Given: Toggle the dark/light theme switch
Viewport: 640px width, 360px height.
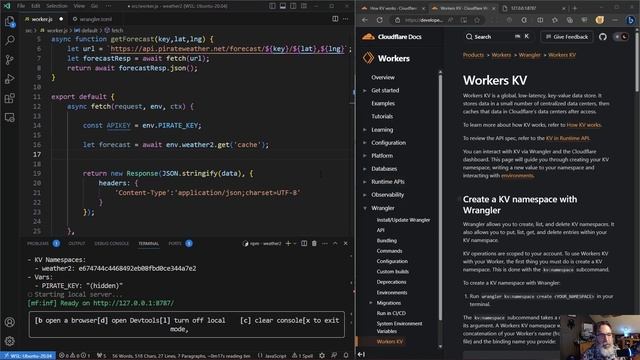Looking at the screenshot, I should click(621, 37).
